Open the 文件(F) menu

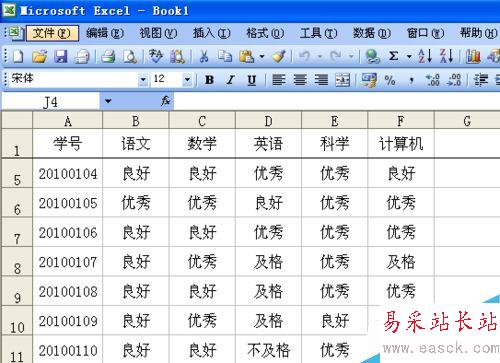[52, 33]
